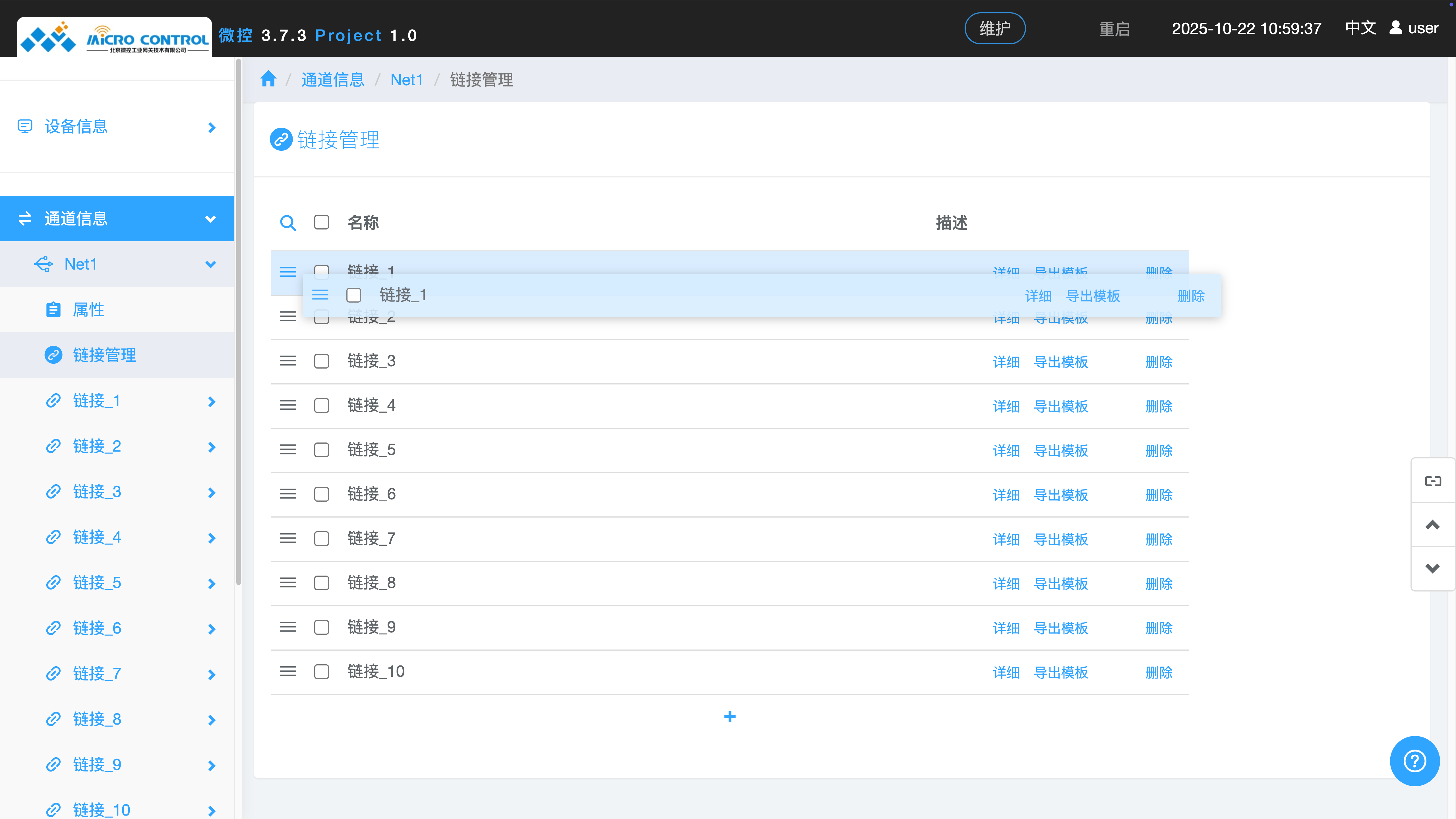
Task: Toggle the select-all checkbox beside 名称
Action: pyautogui.click(x=322, y=222)
